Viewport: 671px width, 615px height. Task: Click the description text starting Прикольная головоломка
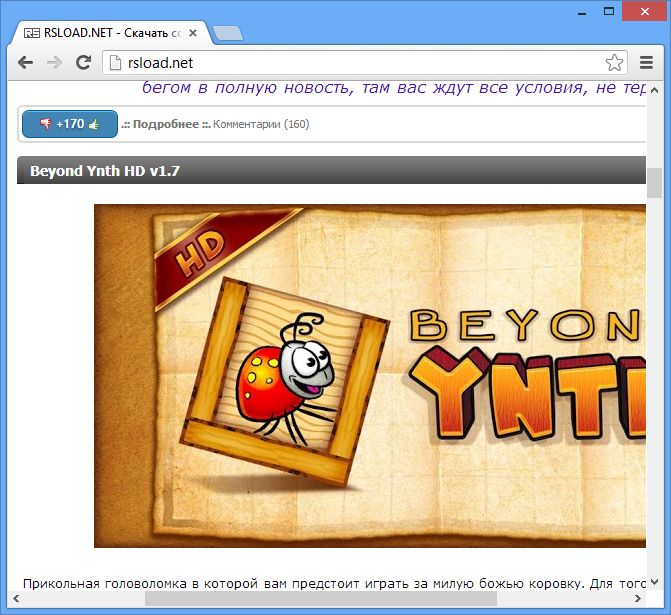pyautogui.click(x=334, y=584)
